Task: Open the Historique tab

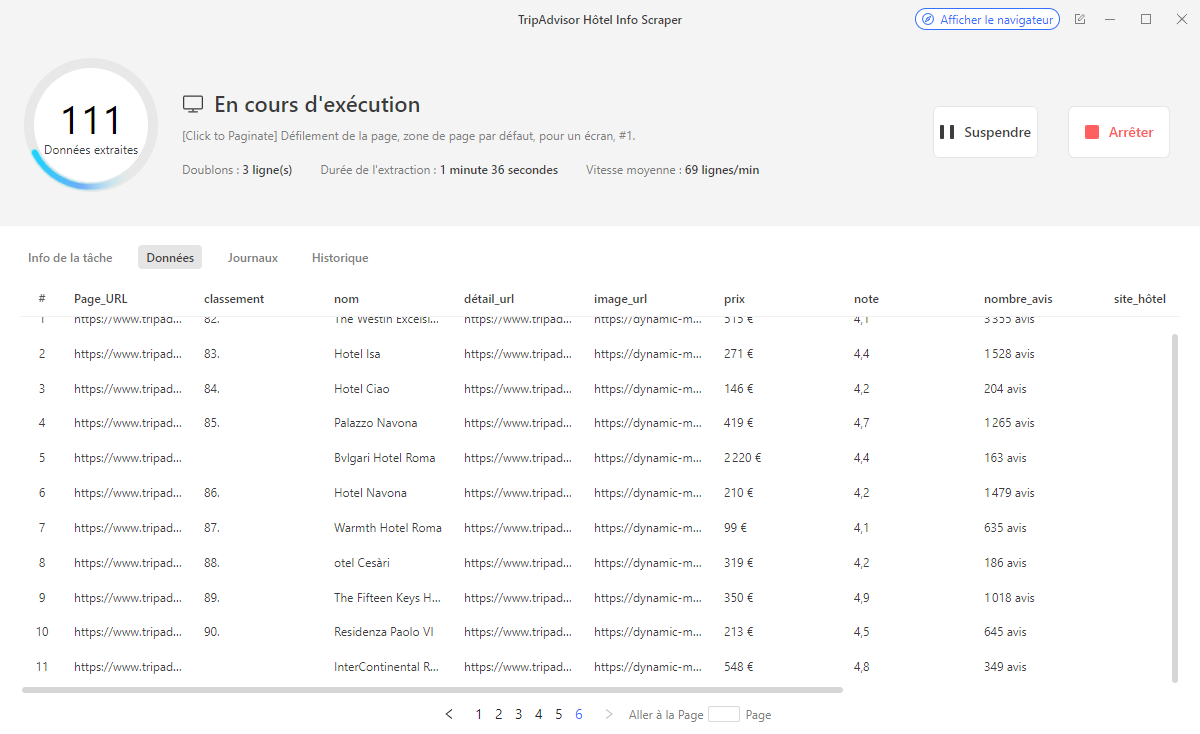Action: click(x=340, y=258)
